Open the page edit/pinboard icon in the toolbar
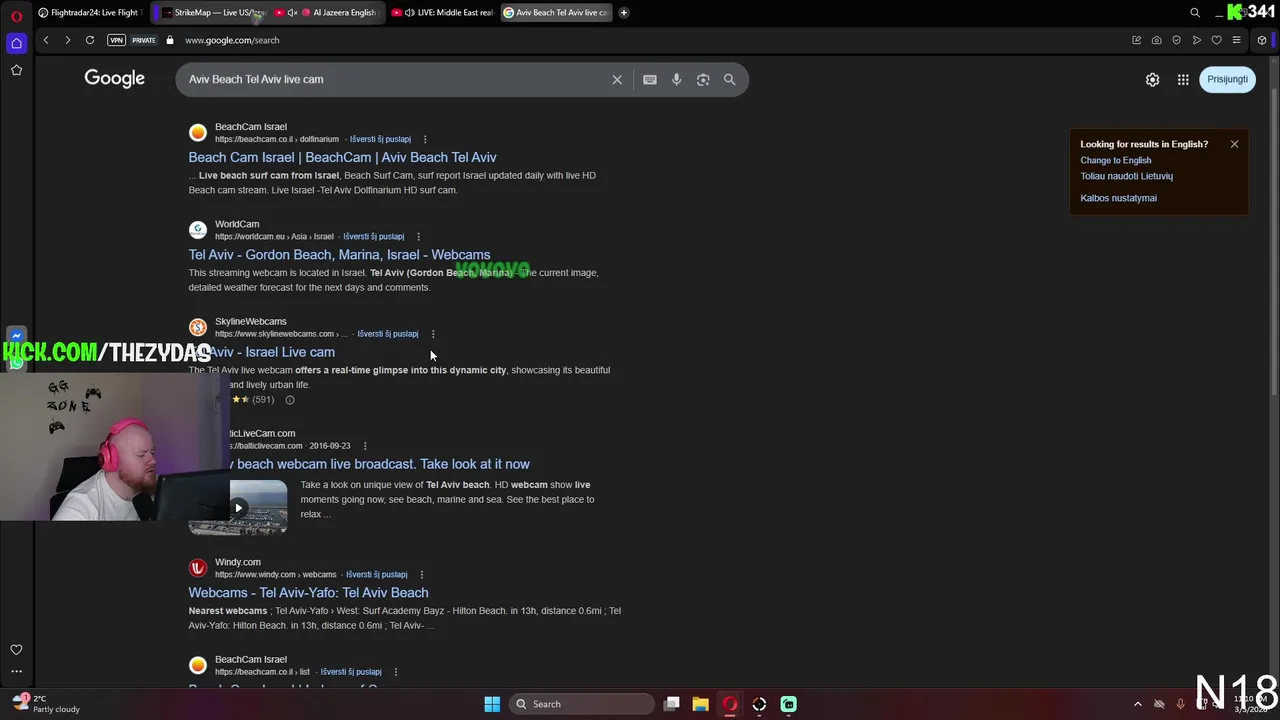The image size is (1280, 720). (1136, 40)
